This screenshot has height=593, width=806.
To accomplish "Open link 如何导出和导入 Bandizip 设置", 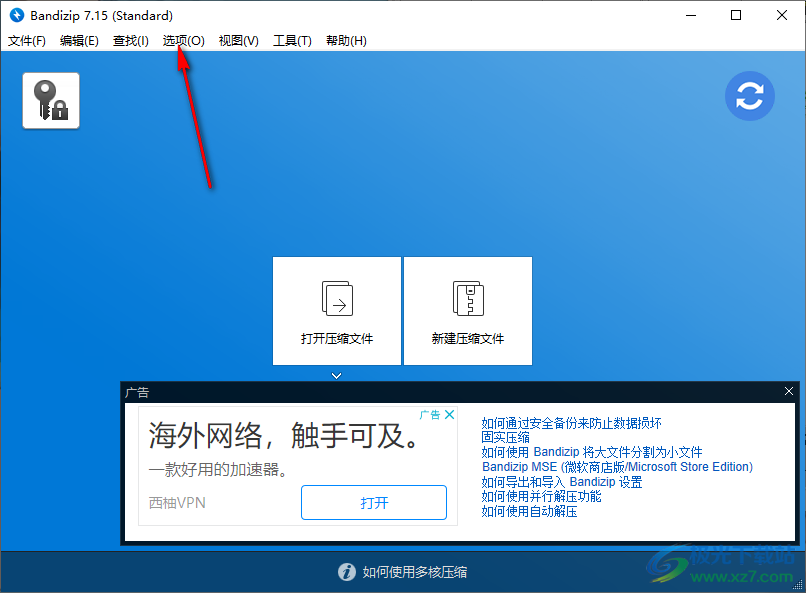I will [x=562, y=482].
